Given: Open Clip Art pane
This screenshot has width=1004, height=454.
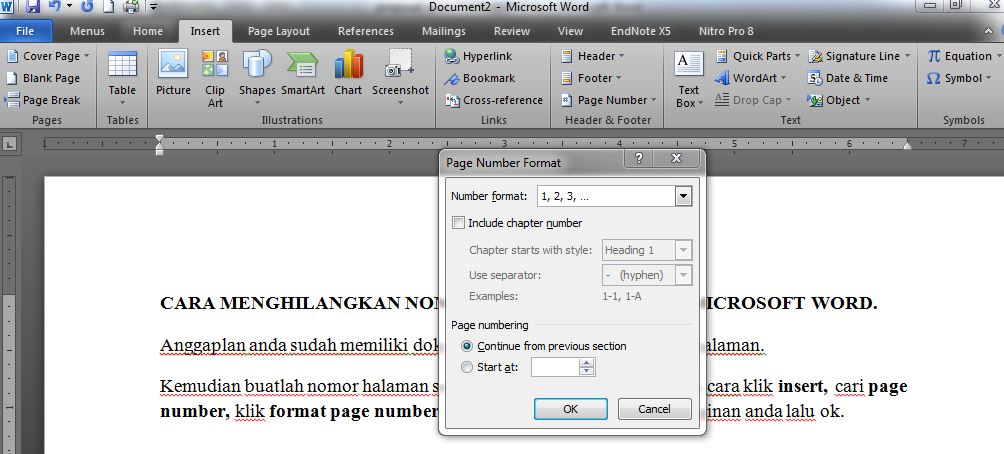Looking at the screenshot, I should tap(215, 78).
